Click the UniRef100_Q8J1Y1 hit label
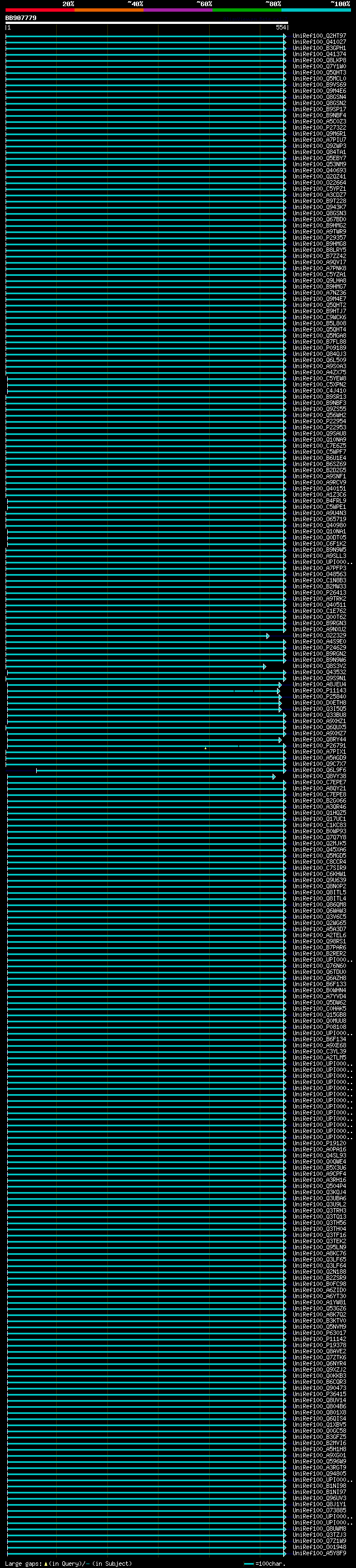The height and width of the screenshot is (1568, 356). 319,1504
